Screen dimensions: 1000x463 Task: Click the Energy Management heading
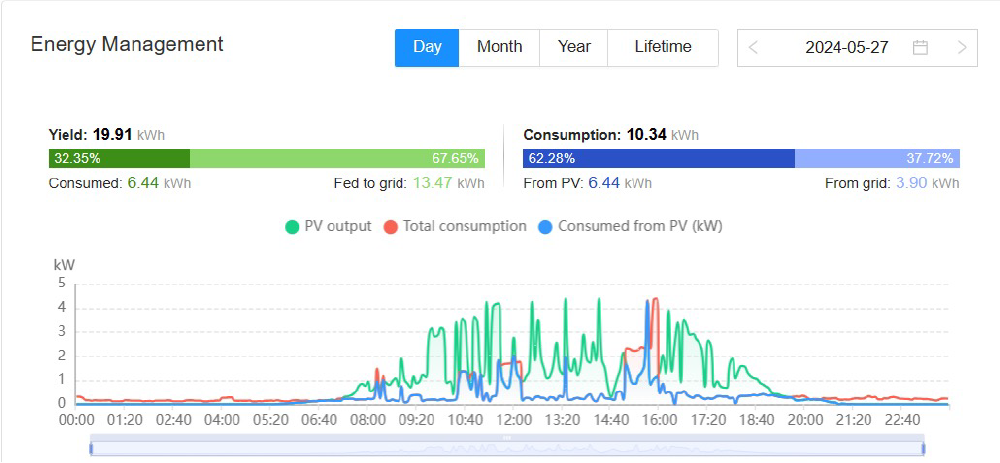[127, 44]
